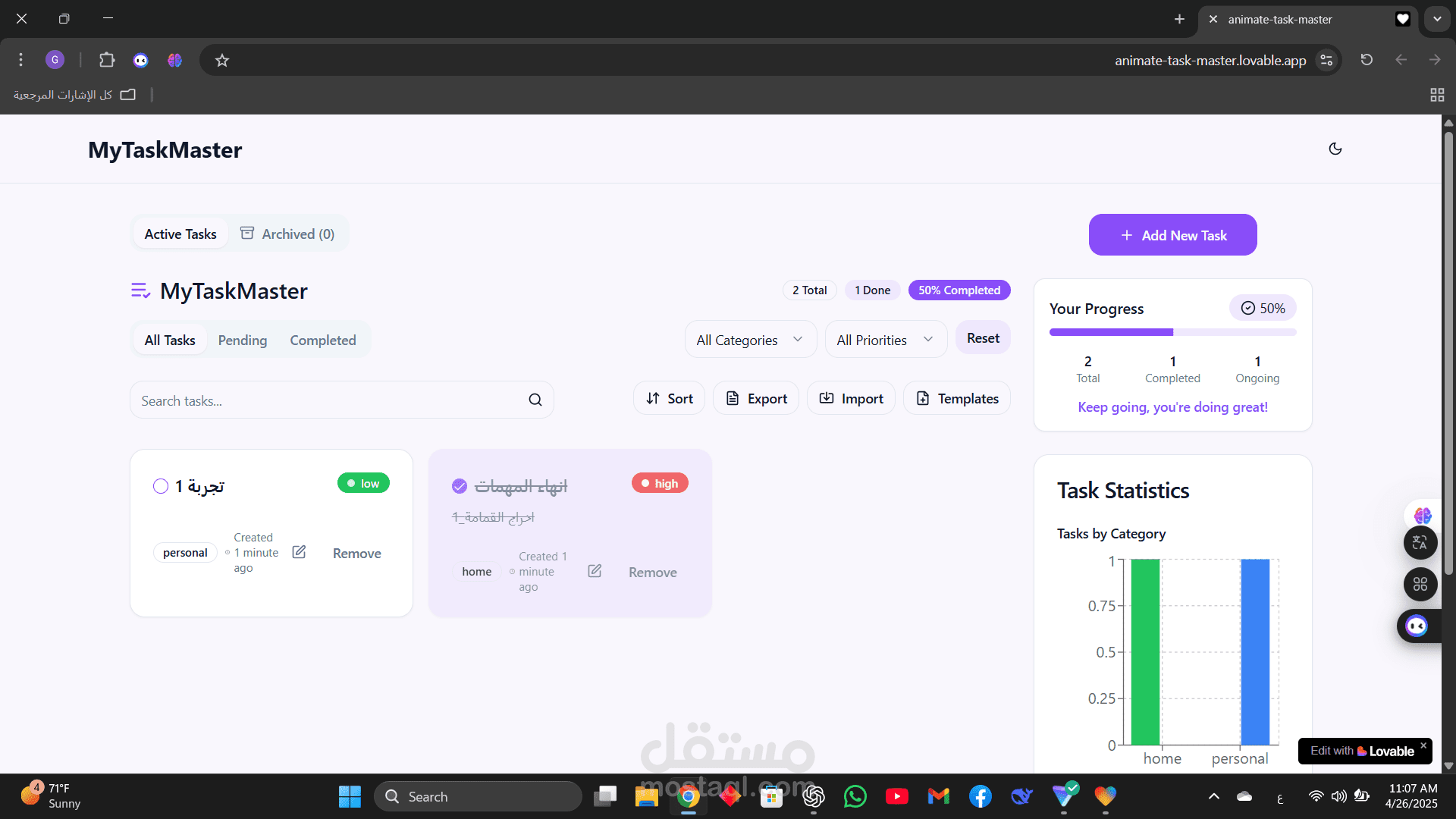Screen dimensions: 1456x819
Task: Open site information icon in address bar
Action: (x=1326, y=60)
